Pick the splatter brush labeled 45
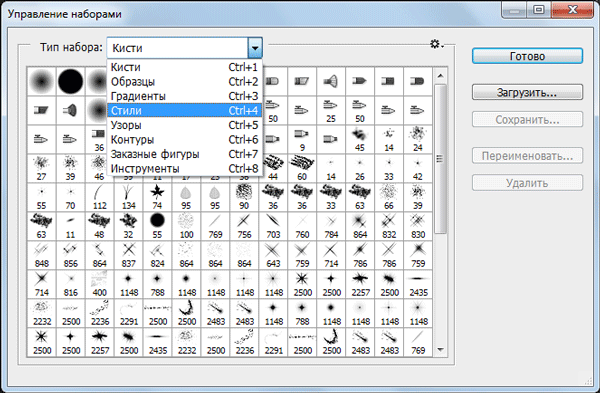Viewport: 600px width, 393px height. 360,140
